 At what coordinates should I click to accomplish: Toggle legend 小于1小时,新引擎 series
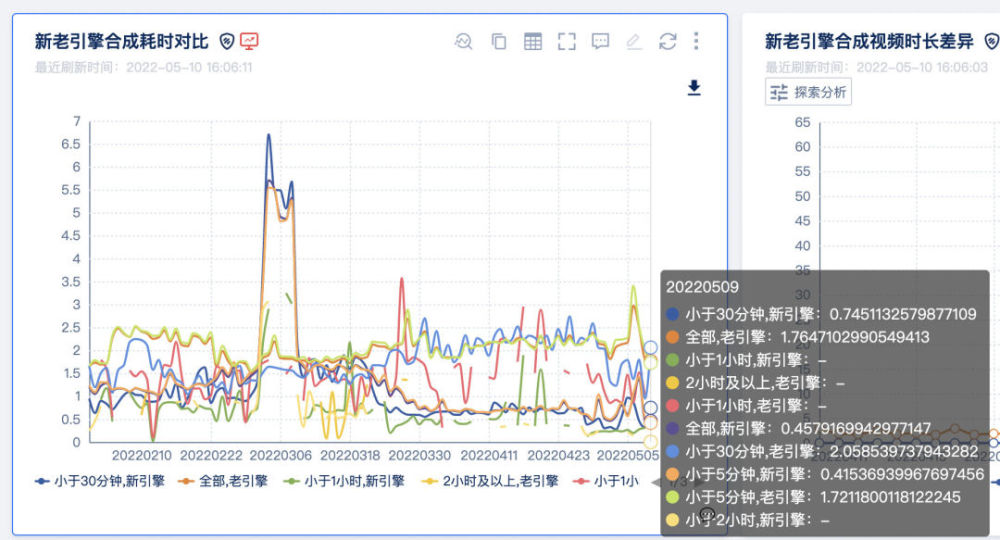tap(344, 481)
